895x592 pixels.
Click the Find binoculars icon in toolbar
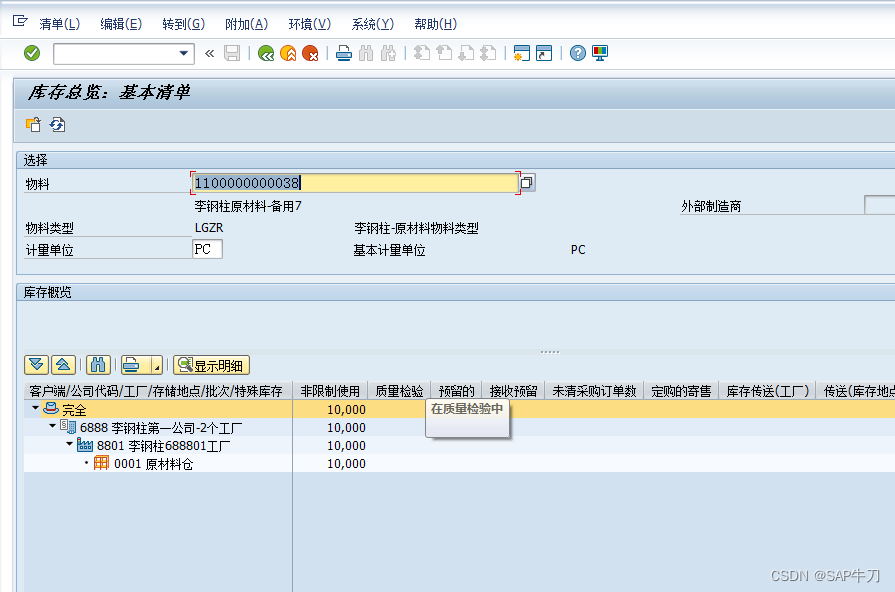coord(366,54)
